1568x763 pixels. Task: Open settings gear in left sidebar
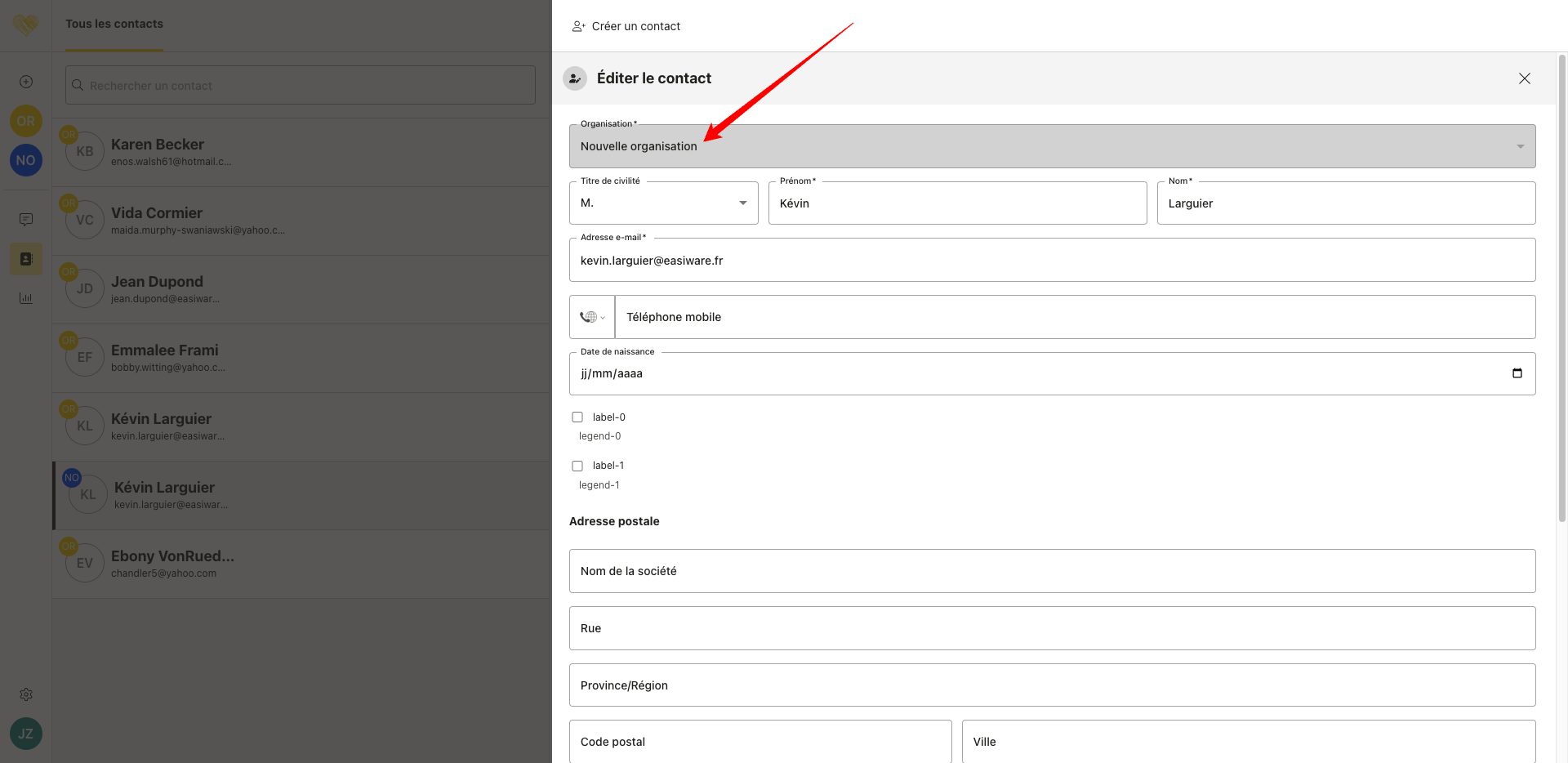(26, 694)
